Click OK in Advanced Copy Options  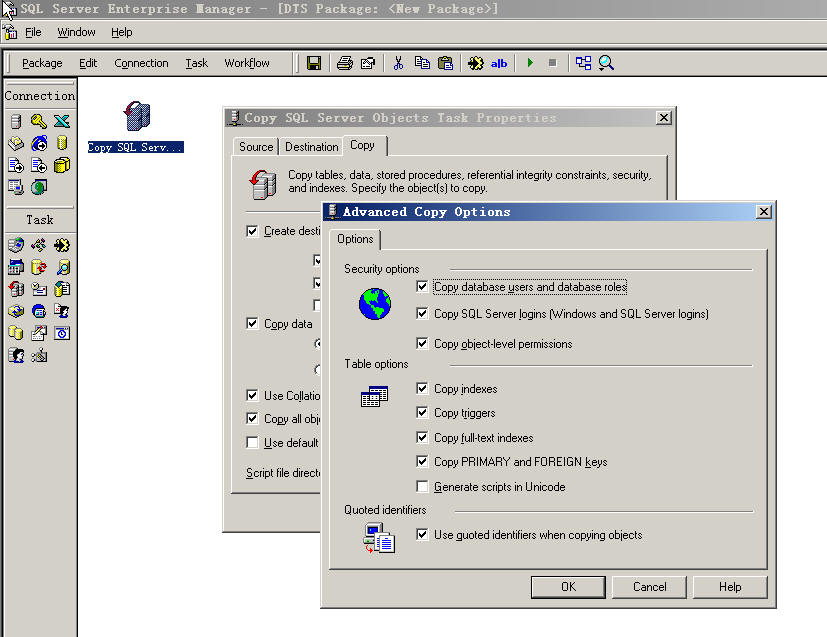(x=568, y=587)
